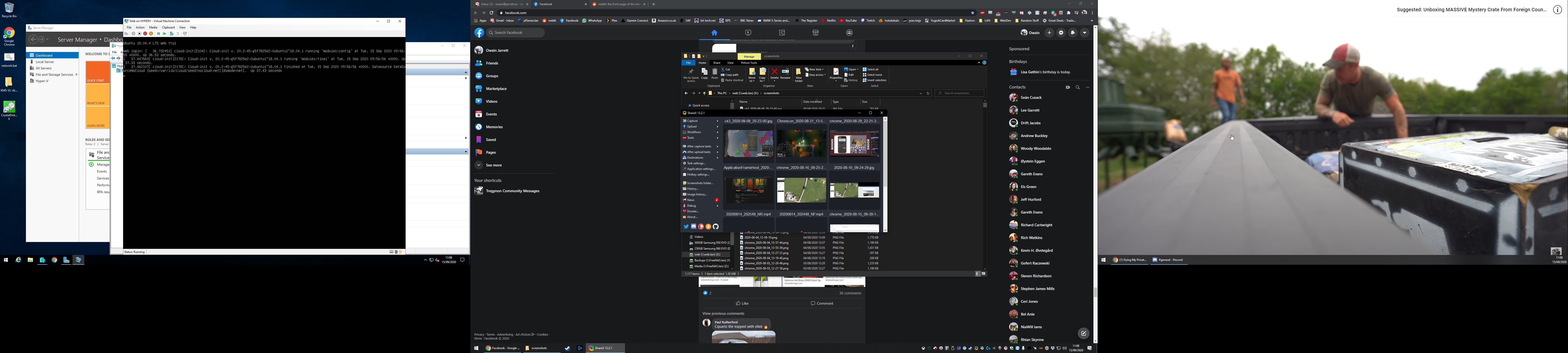The height and width of the screenshot is (353, 1568).
Task: Click the green Start button in the VM Connection toolbar
Action: coord(165,34)
